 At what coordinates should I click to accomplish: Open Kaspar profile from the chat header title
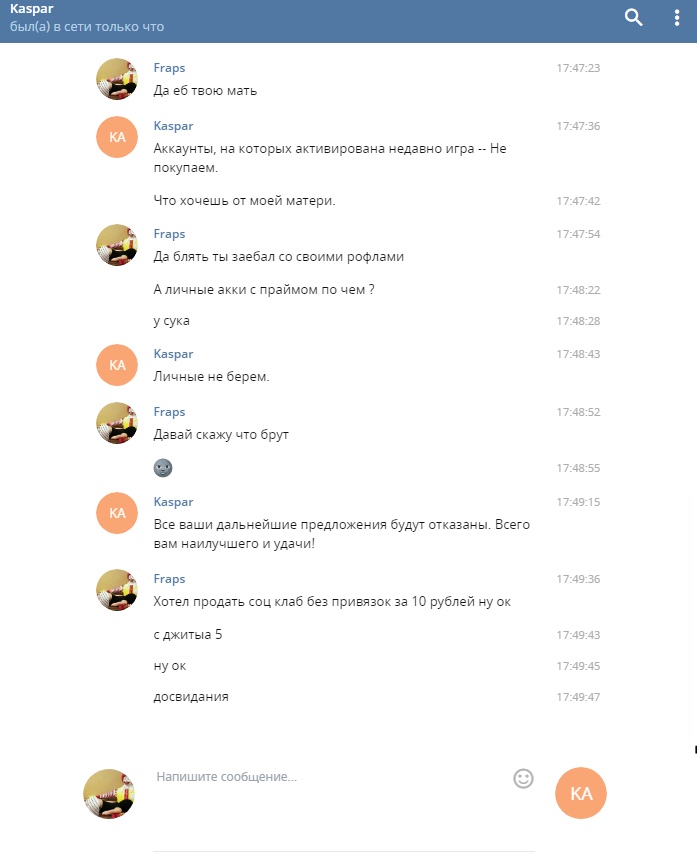click(x=32, y=9)
